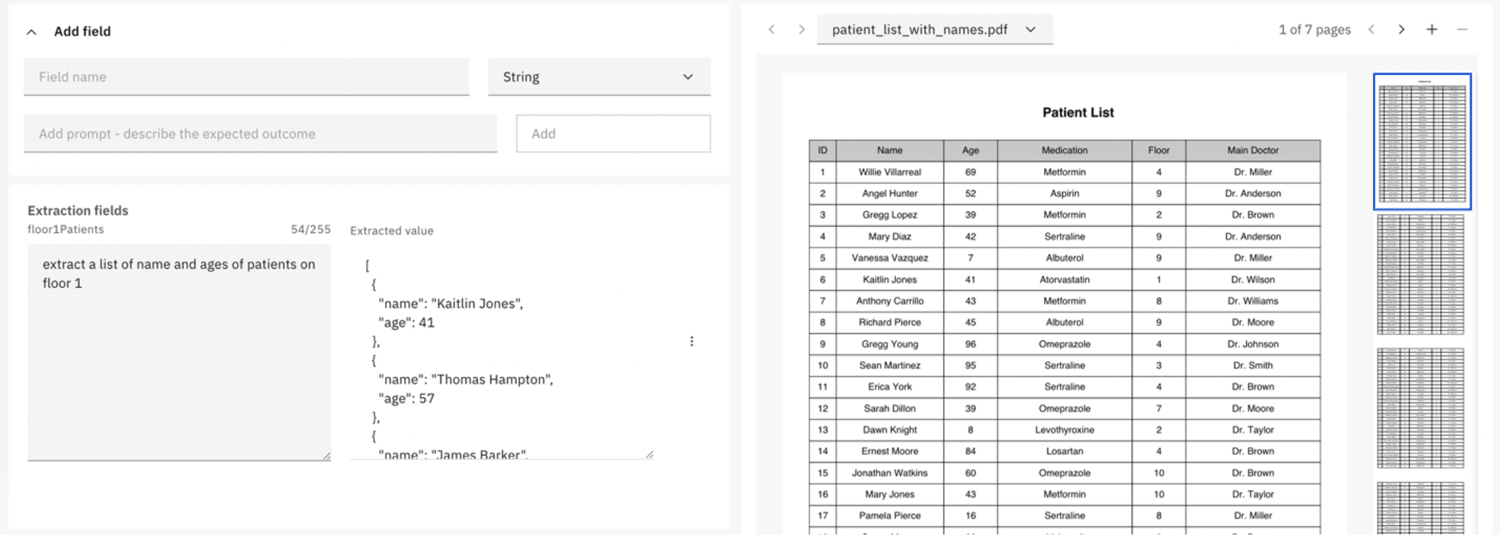Image resolution: width=1500 pixels, height=540 pixels.
Task: Go to previous document using left chevron
Action: click(x=772, y=30)
